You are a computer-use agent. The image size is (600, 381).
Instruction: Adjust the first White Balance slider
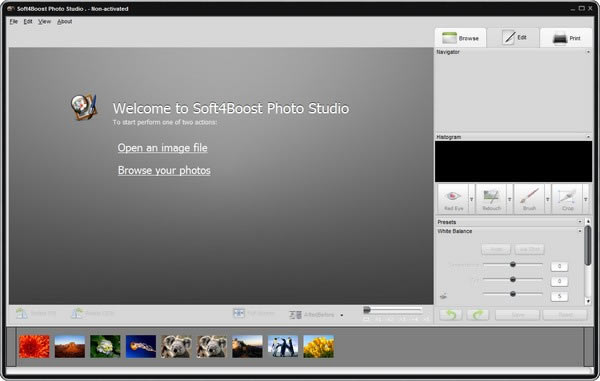(513, 264)
